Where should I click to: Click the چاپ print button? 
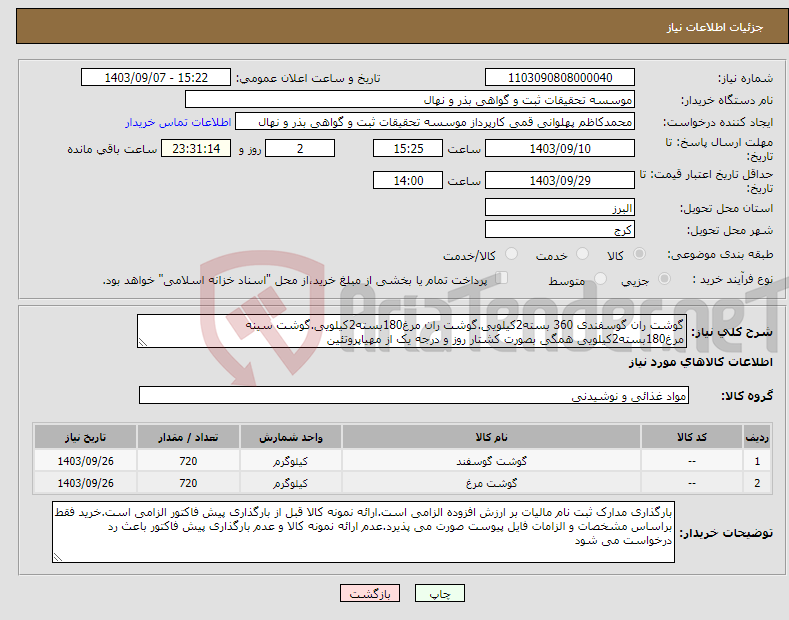click(439, 593)
